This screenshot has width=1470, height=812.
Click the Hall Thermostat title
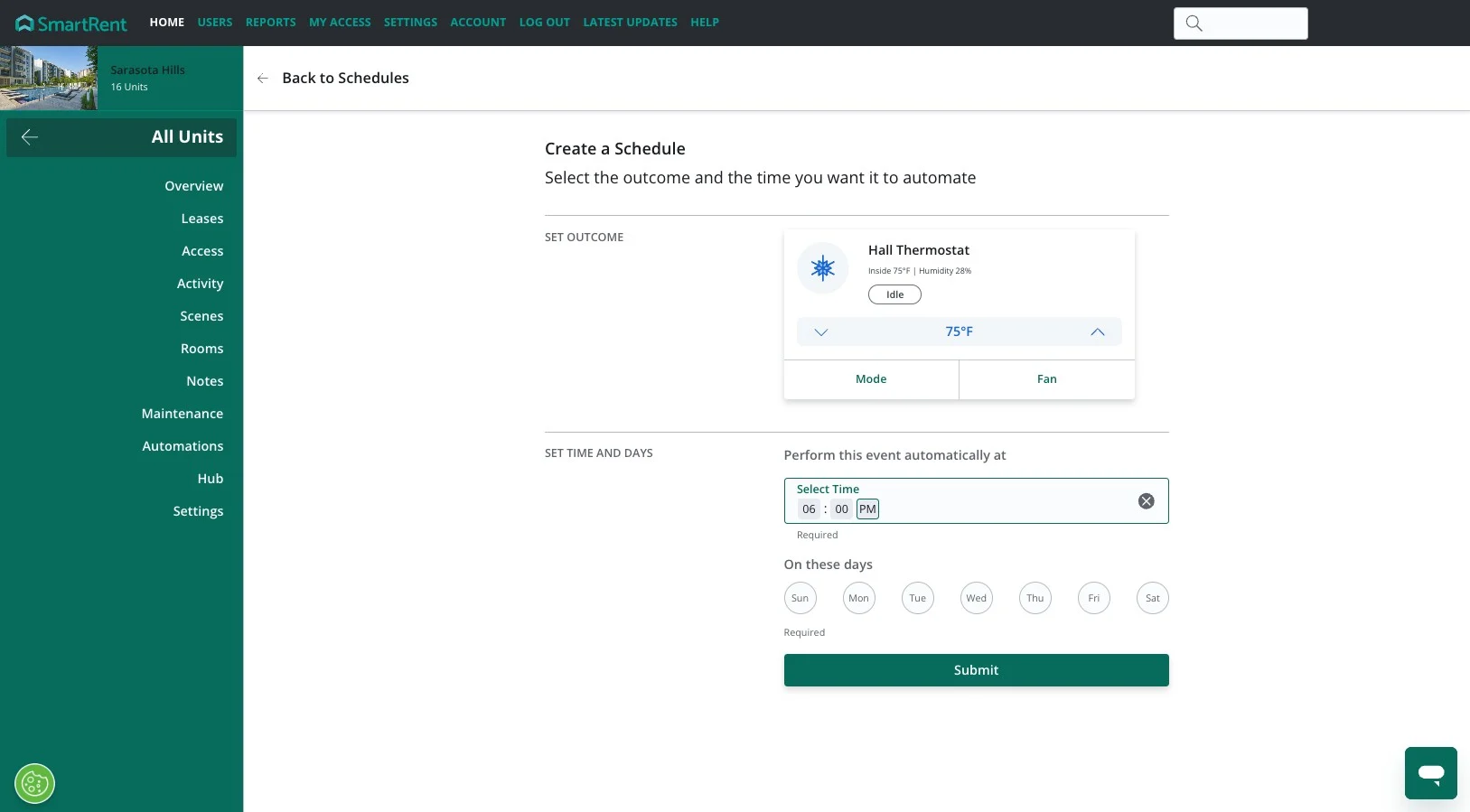(919, 250)
